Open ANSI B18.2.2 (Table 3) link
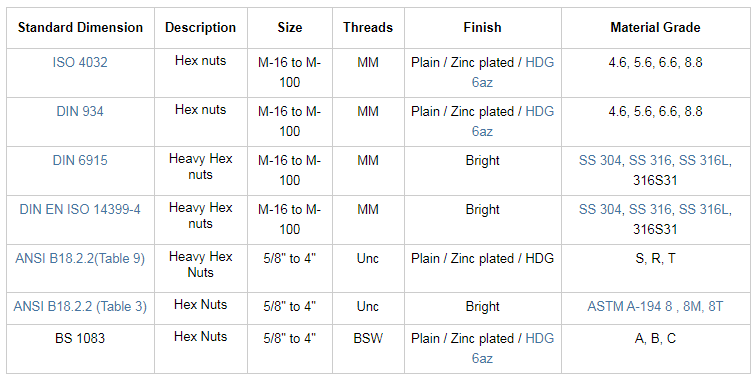Viewport: 756px width, 383px height. click(80, 306)
